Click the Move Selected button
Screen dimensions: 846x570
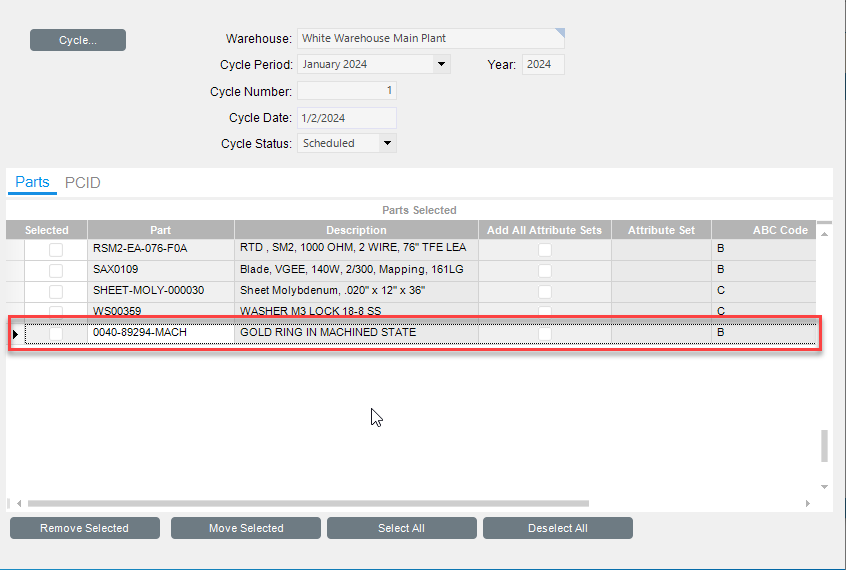point(246,528)
